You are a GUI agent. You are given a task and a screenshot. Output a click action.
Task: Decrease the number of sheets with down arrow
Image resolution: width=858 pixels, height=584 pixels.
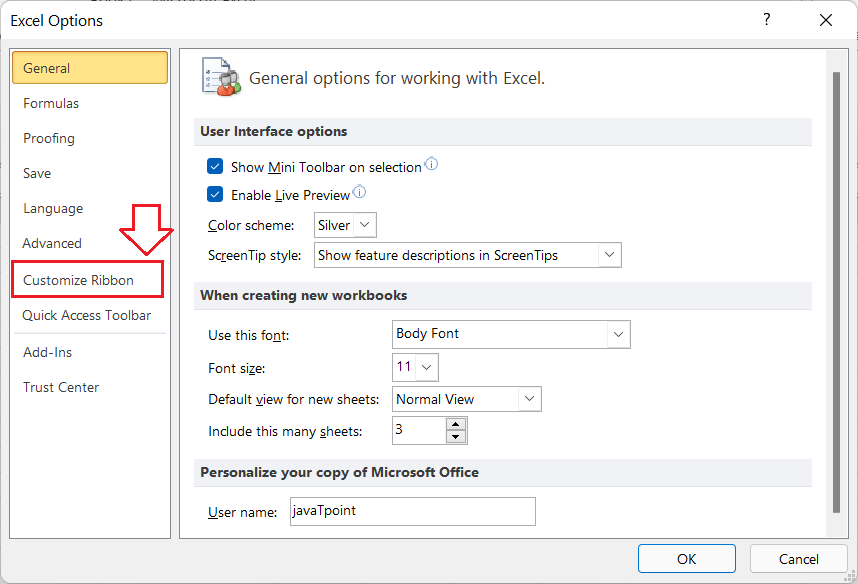(456, 437)
